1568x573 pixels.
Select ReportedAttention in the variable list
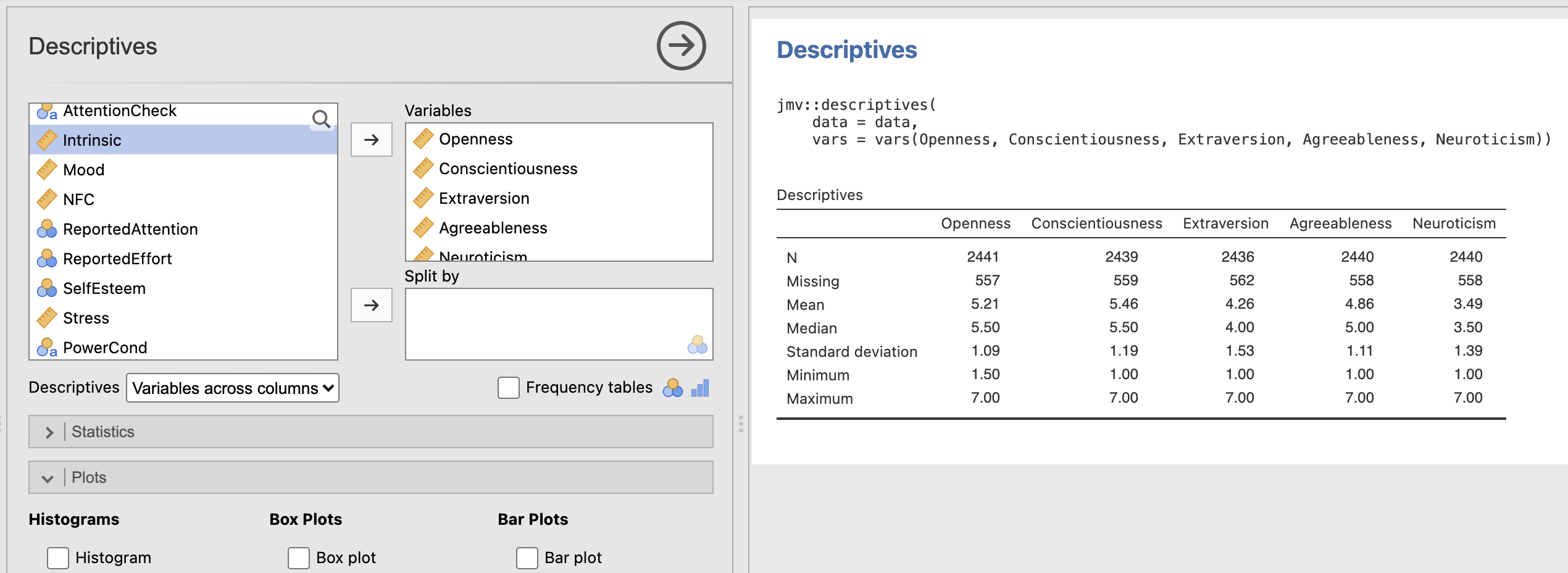click(x=183, y=229)
